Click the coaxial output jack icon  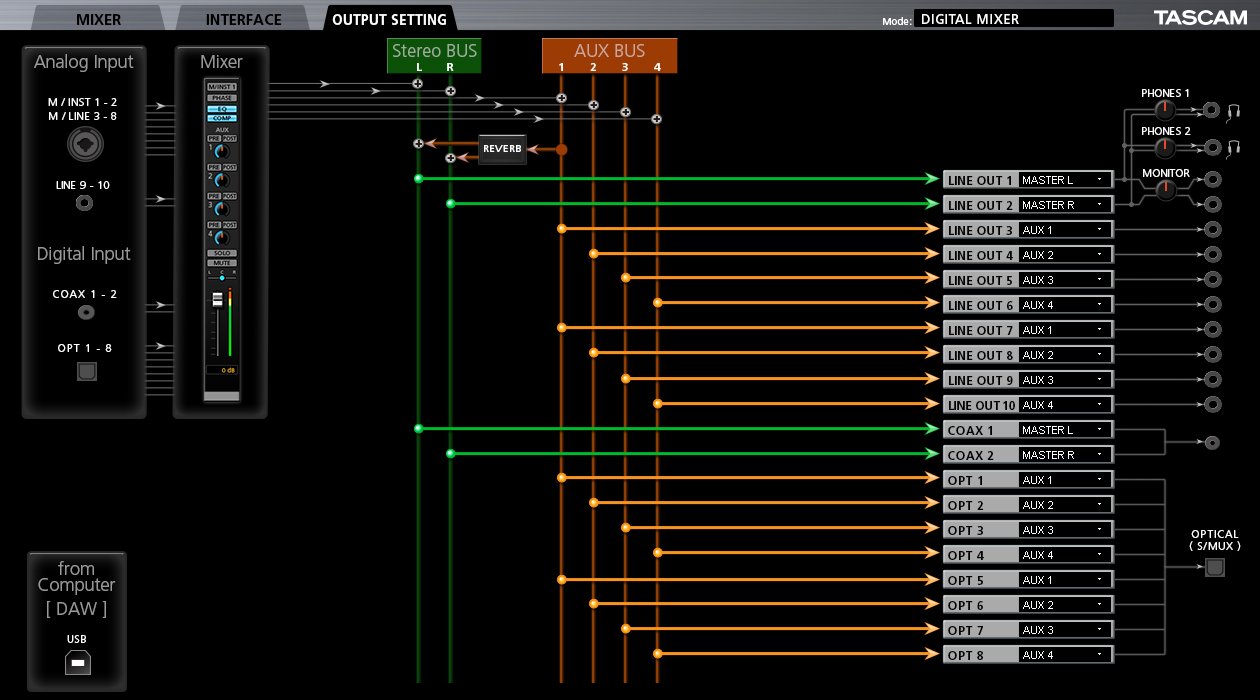coord(1213,442)
